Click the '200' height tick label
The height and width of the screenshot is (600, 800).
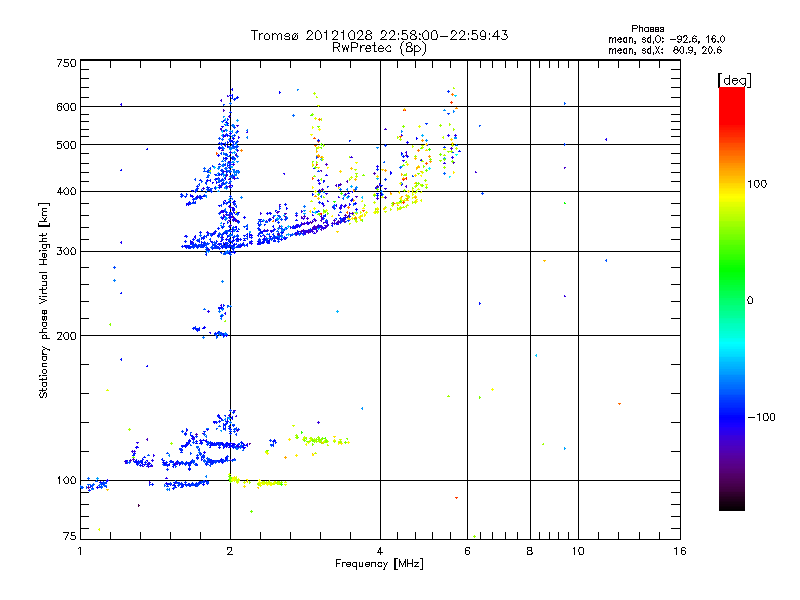(x=66, y=336)
